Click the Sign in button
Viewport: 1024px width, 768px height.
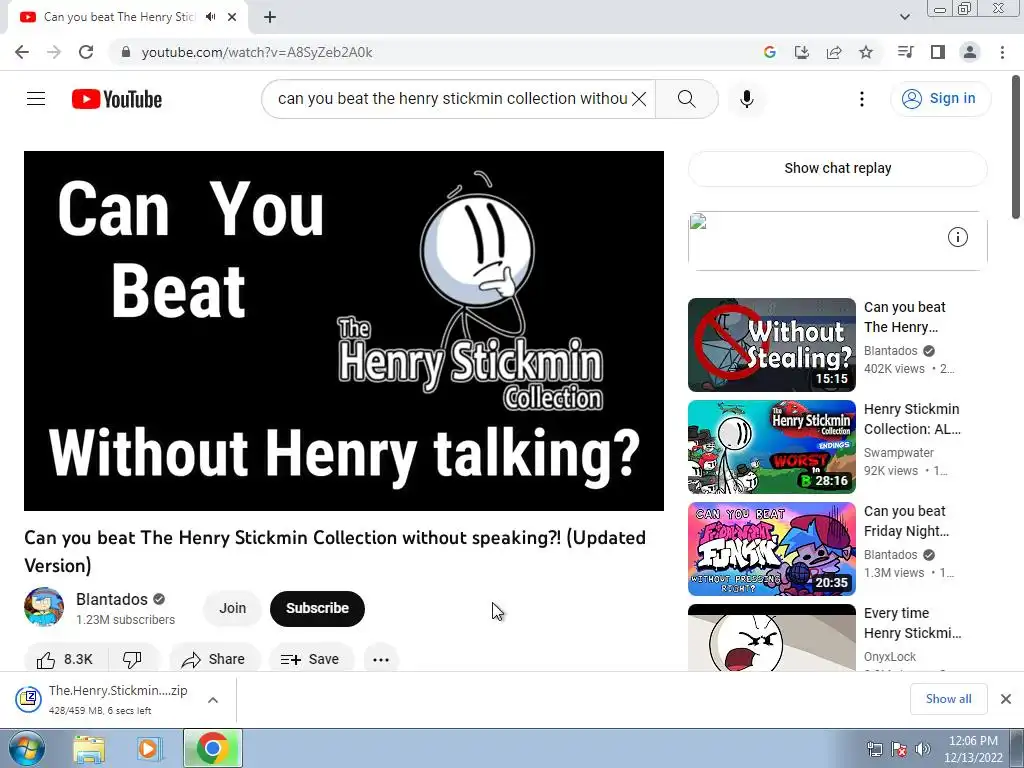click(940, 99)
